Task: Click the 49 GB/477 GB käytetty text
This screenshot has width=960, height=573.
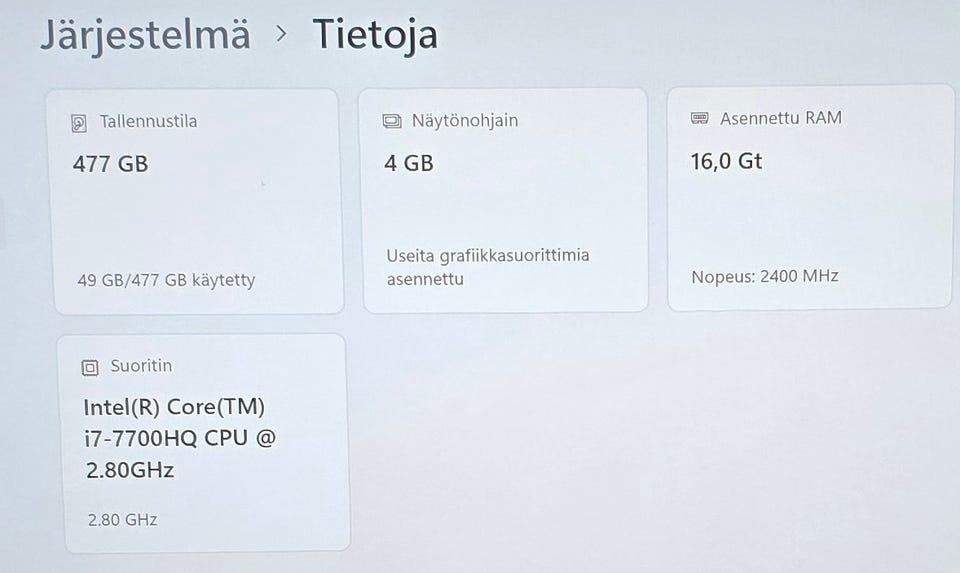Action: 166,280
